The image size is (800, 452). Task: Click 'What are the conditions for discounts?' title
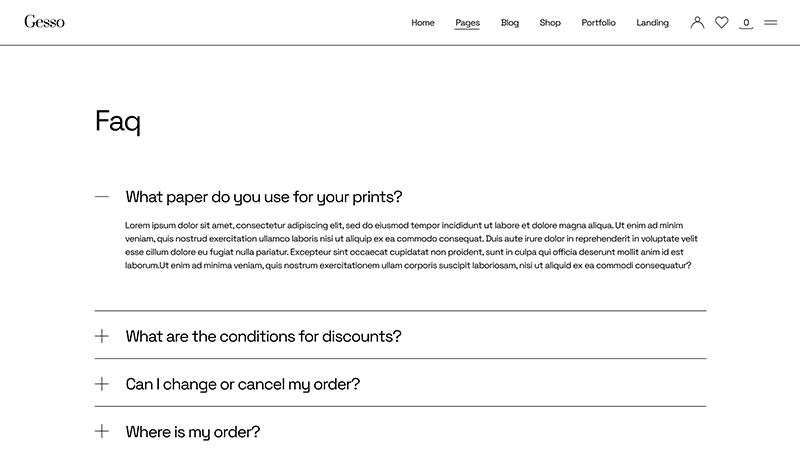click(x=263, y=336)
